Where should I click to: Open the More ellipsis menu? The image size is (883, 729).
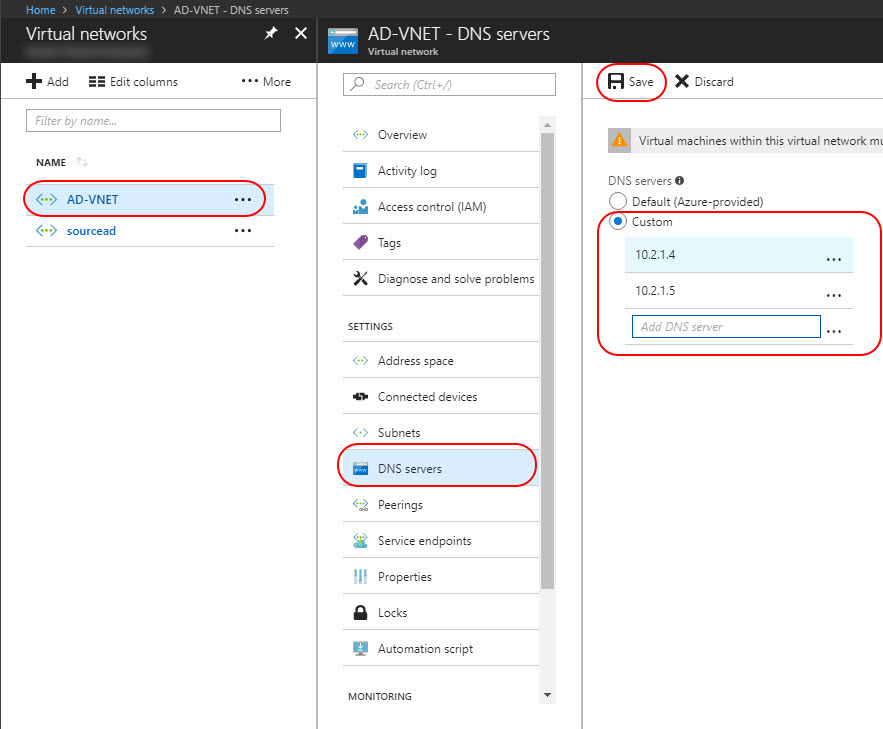[250, 81]
